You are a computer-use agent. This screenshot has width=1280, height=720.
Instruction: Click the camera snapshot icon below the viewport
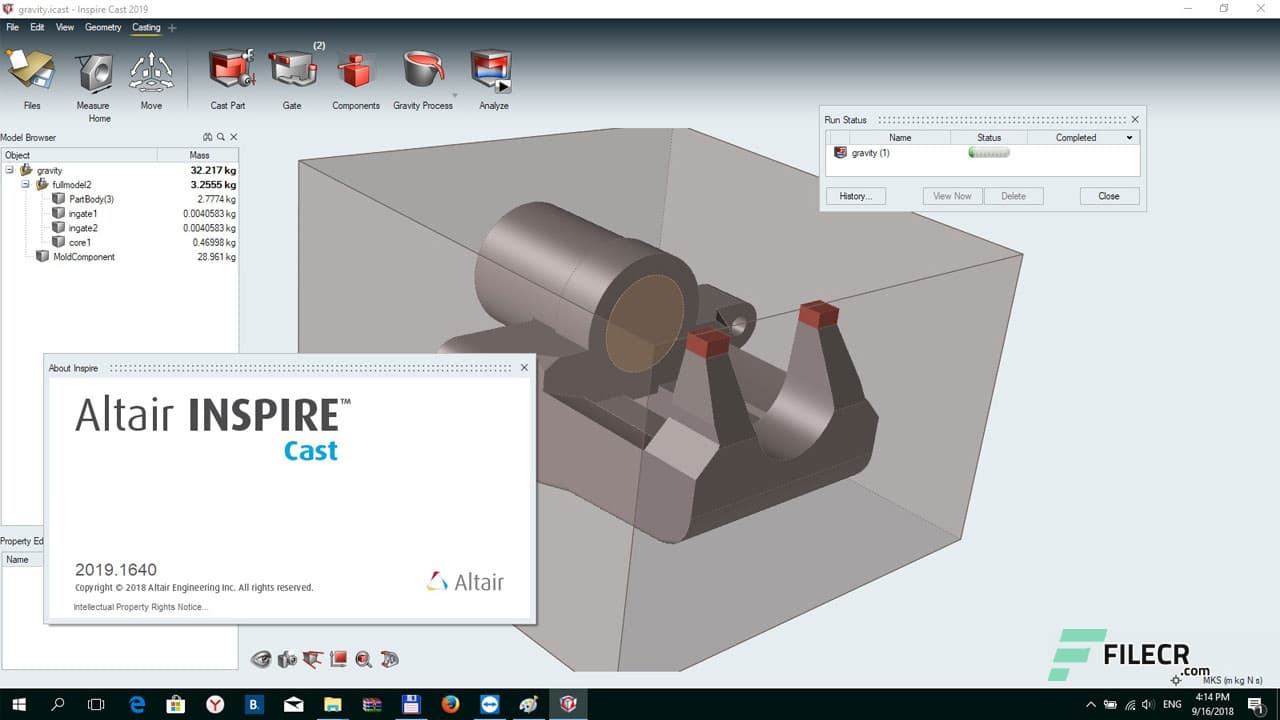(287, 659)
